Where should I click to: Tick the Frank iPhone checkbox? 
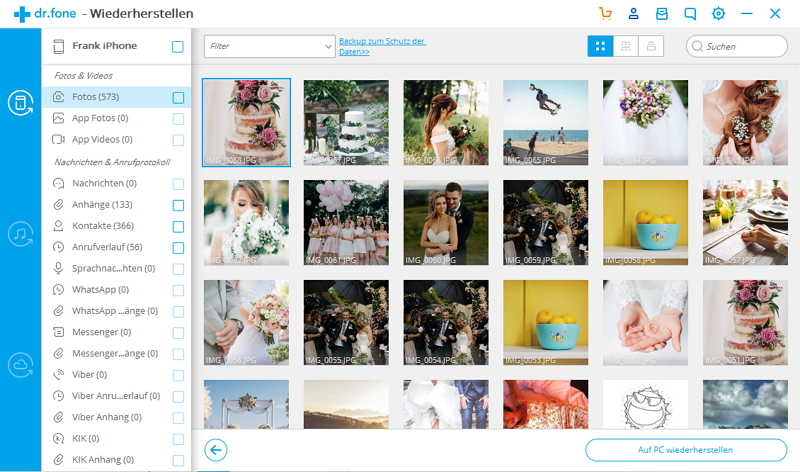click(178, 47)
